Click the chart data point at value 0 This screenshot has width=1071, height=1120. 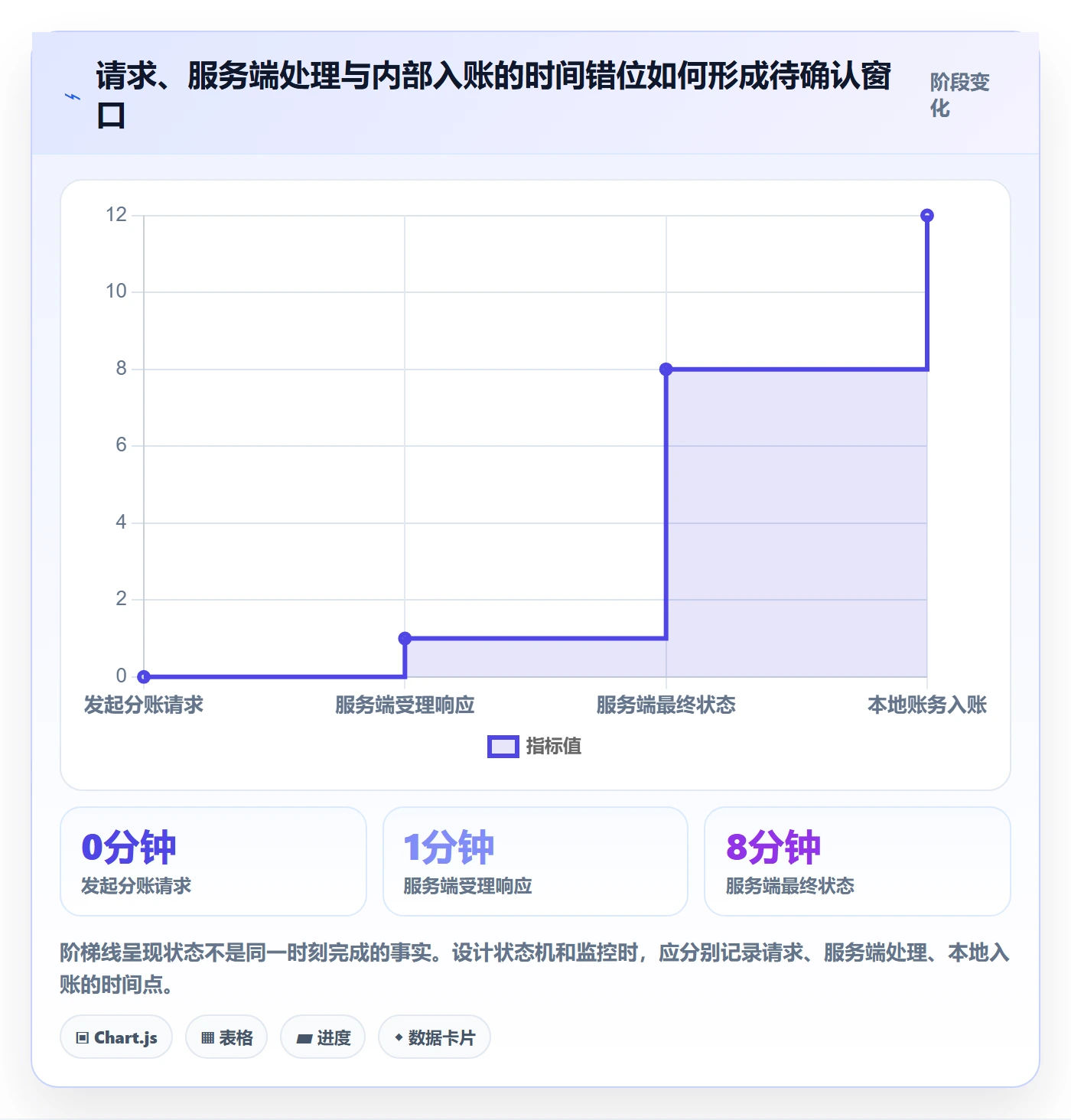144,676
